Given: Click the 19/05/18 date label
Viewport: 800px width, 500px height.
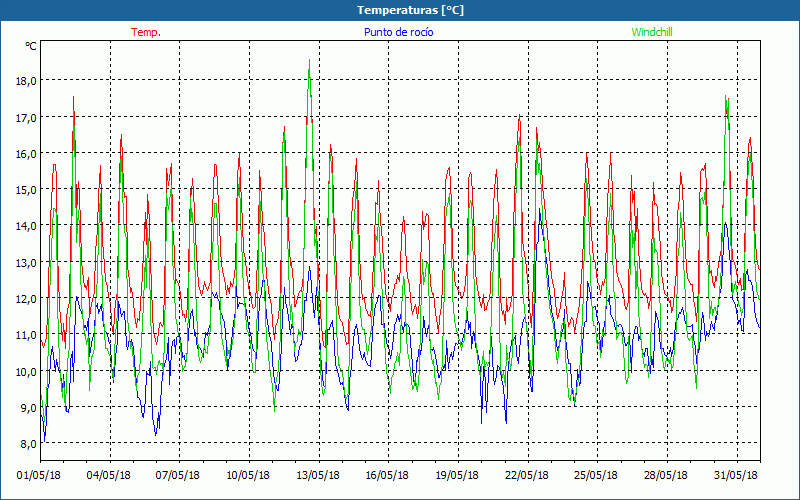Looking at the screenshot, I should click(457, 476).
